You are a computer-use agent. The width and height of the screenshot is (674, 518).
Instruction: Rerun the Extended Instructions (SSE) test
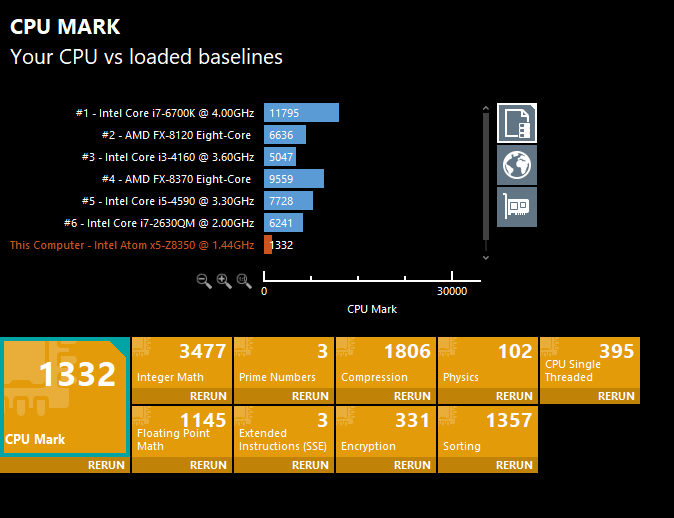[x=310, y=465]
